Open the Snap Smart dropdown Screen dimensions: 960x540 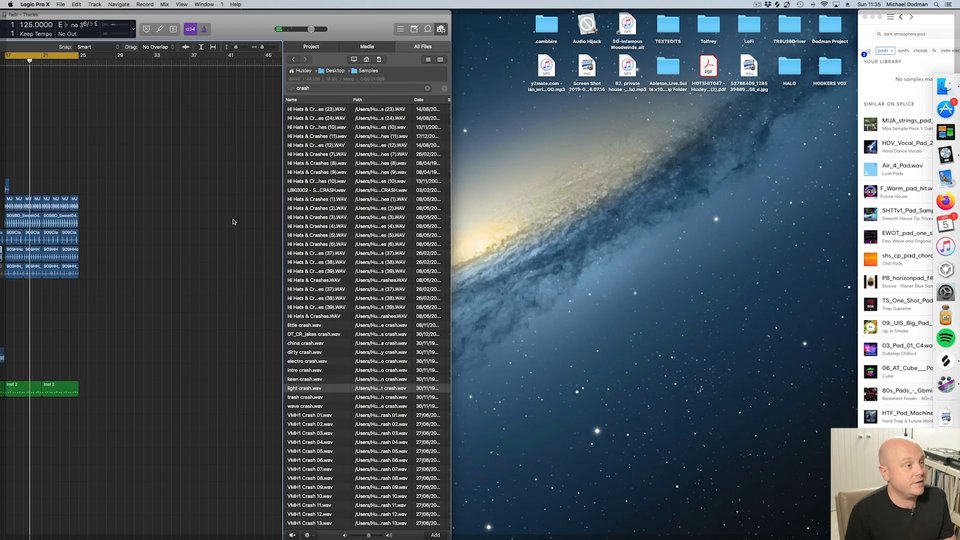pyautogui.click(x=98, y=47)
